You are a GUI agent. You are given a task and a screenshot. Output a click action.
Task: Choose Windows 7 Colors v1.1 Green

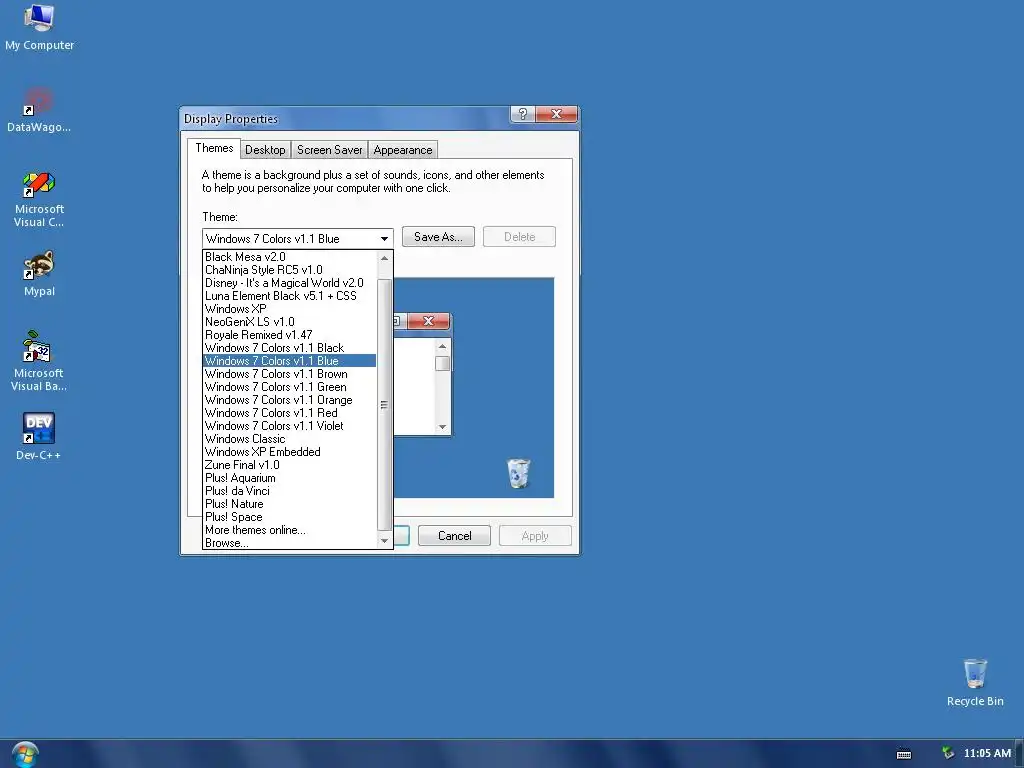pyautogui.click(x=289, y=387)
